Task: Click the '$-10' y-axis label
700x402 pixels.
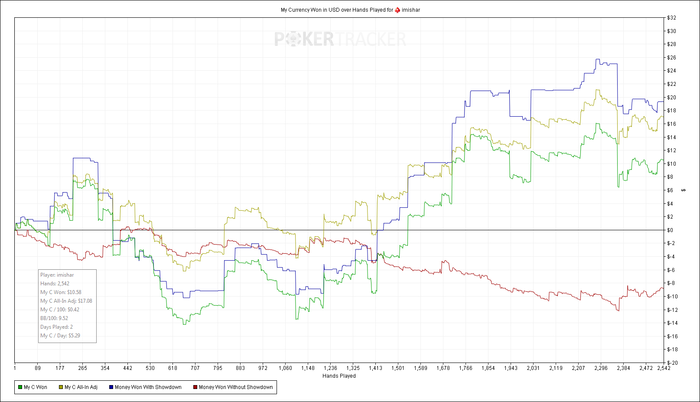Action: (x=672, y=296)
